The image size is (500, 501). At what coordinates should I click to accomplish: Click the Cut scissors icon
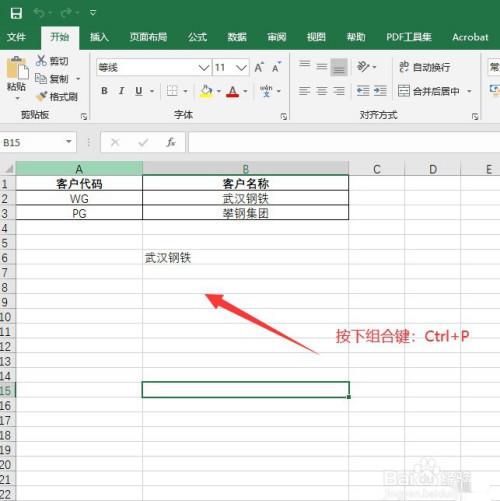(x=41, y=61)
